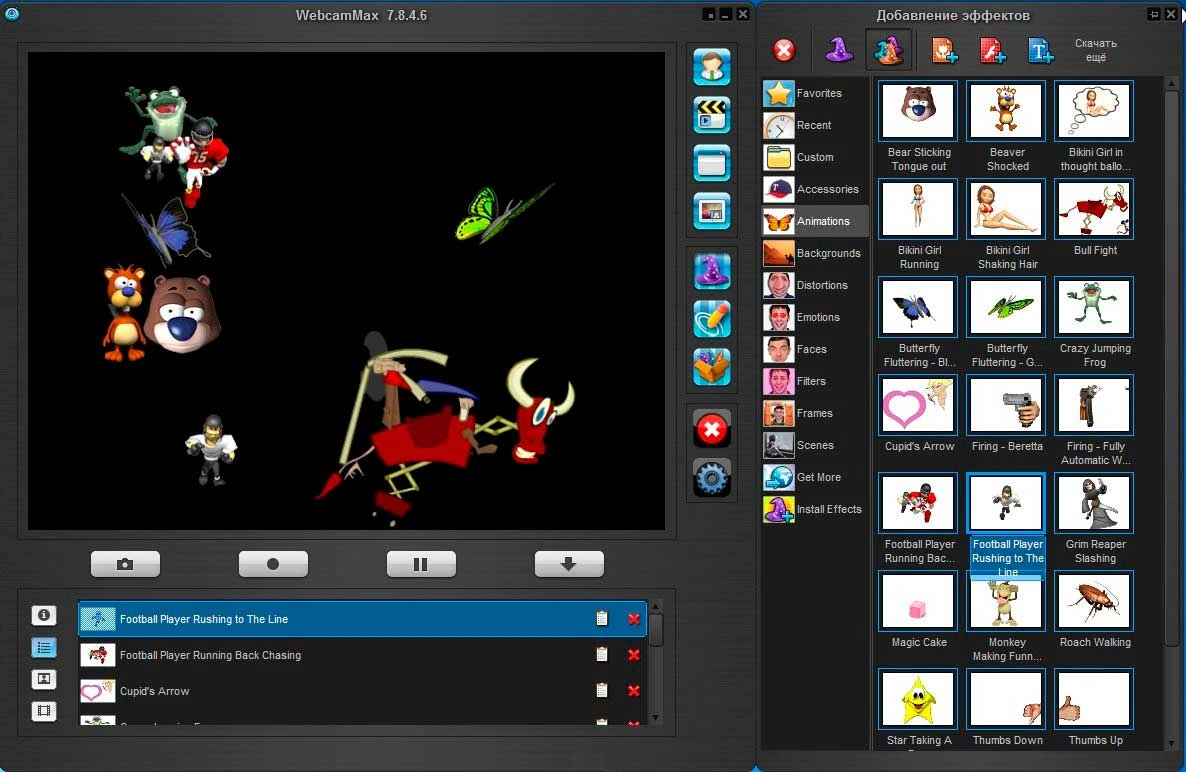This screenshot has width=1186, height=772.
Task: Open the Filters category
Action: 815,381
